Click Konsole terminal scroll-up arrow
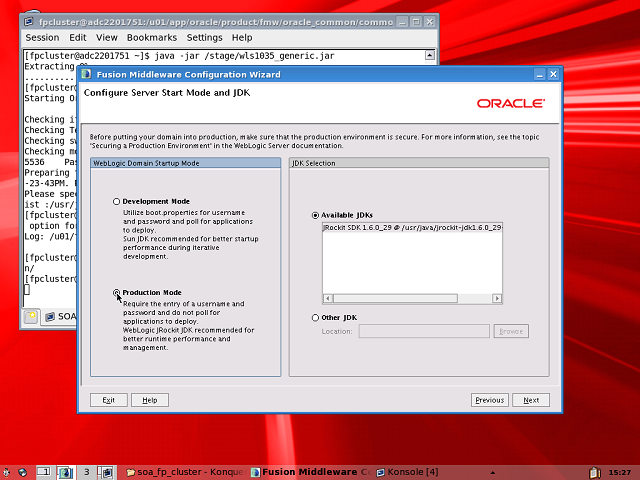Viewport: 640px width, 480px height. tap(430, 55)
